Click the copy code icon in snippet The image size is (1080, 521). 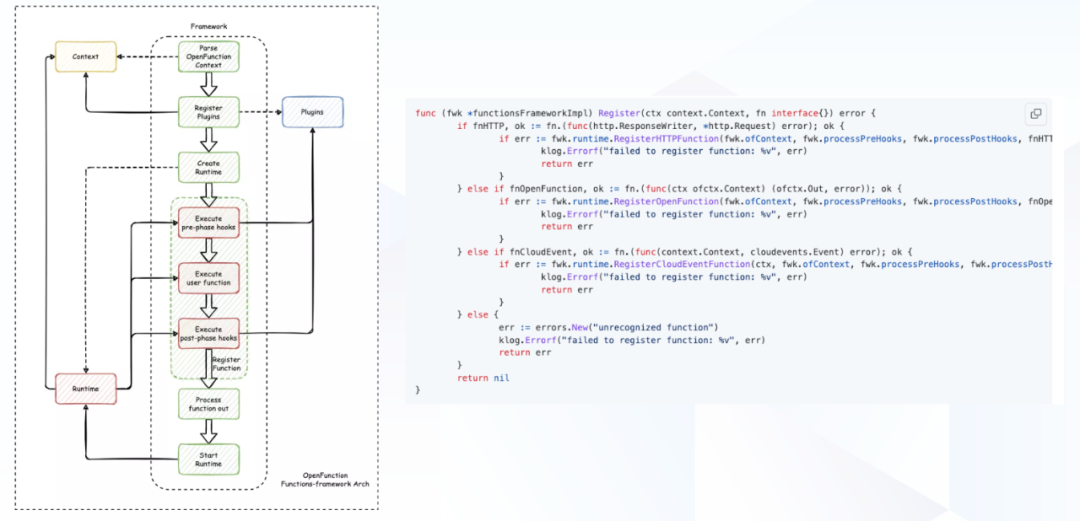pyautogui.click(x=1035, y=114)
